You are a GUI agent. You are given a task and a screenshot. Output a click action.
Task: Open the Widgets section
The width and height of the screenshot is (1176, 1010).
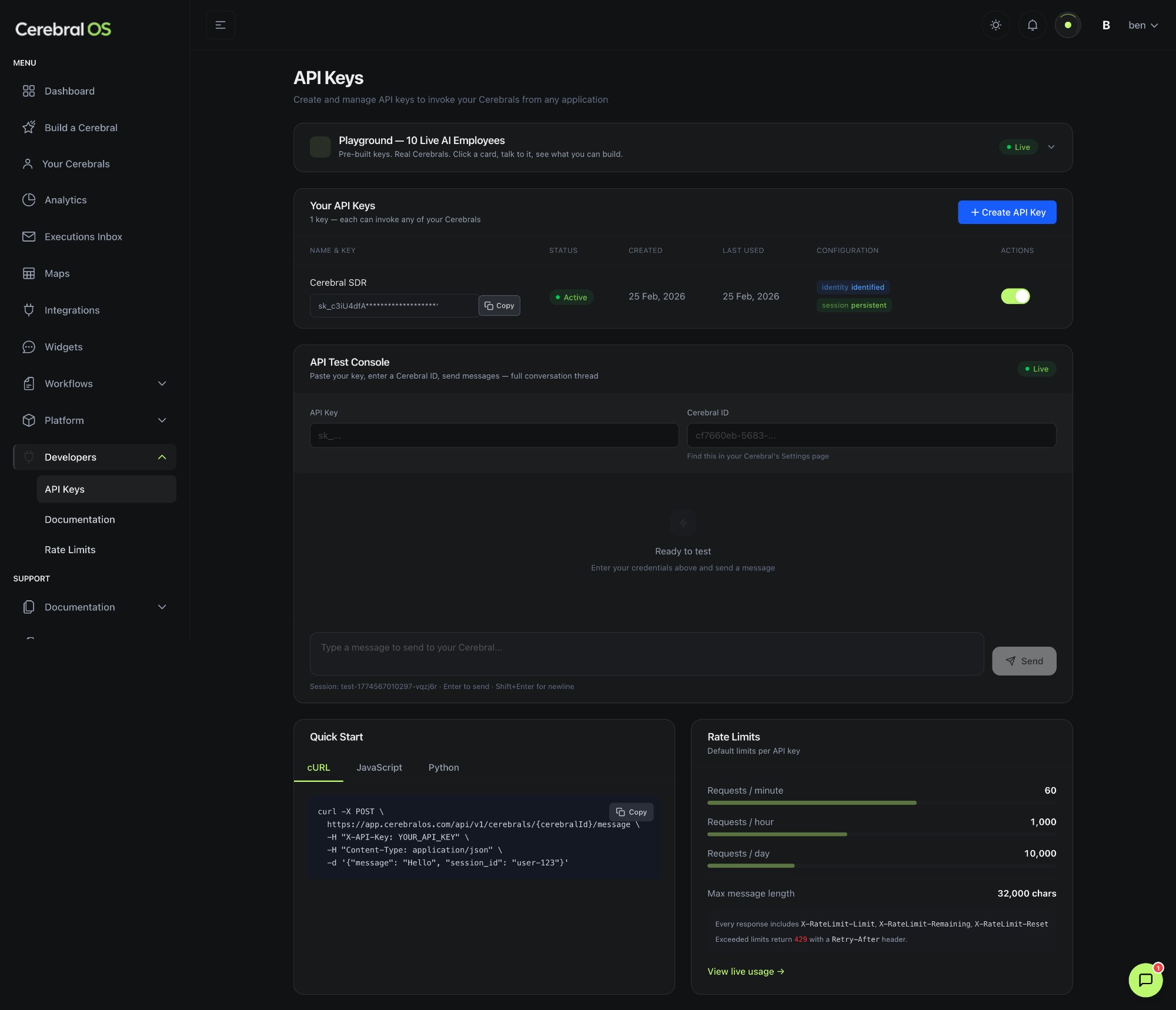[64, 347]
